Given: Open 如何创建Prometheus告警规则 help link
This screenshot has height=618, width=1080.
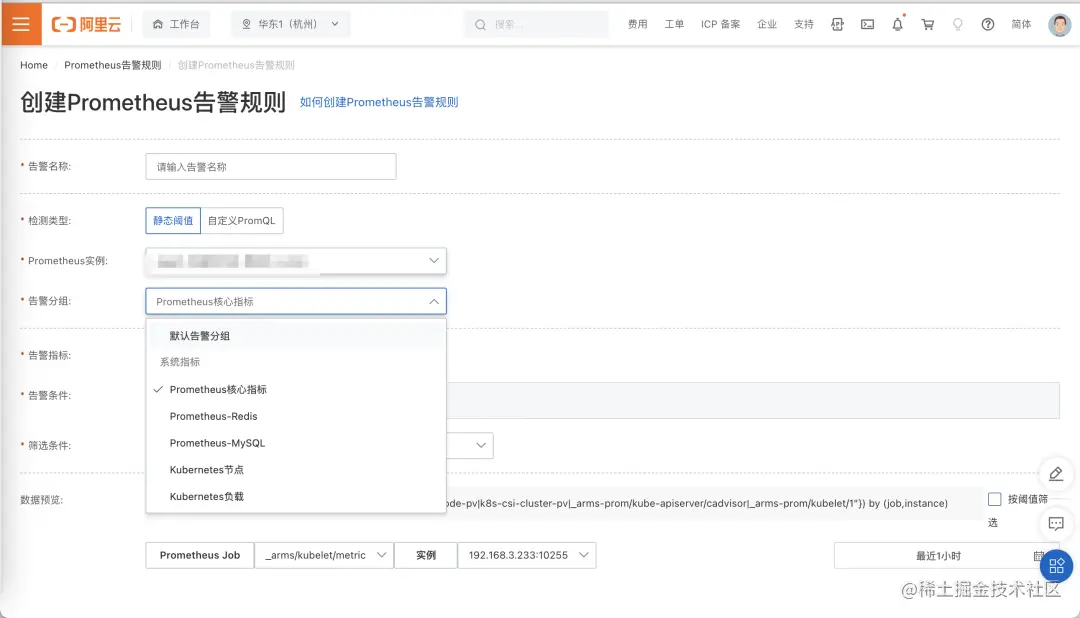Looking at the screenshot, I should tap(379, 102).
